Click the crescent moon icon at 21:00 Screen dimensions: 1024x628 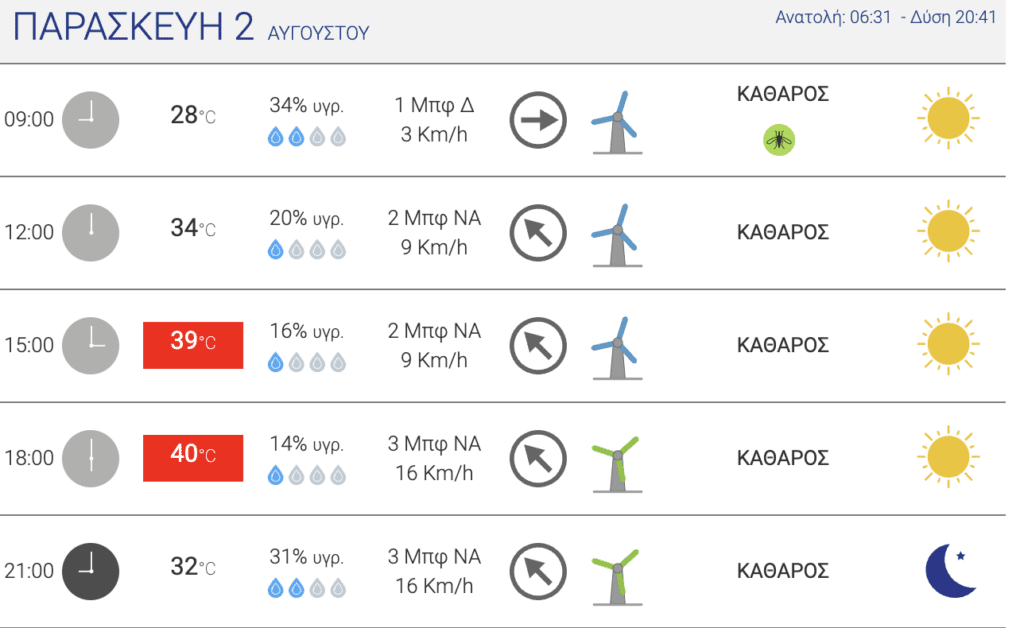point(951,571)
